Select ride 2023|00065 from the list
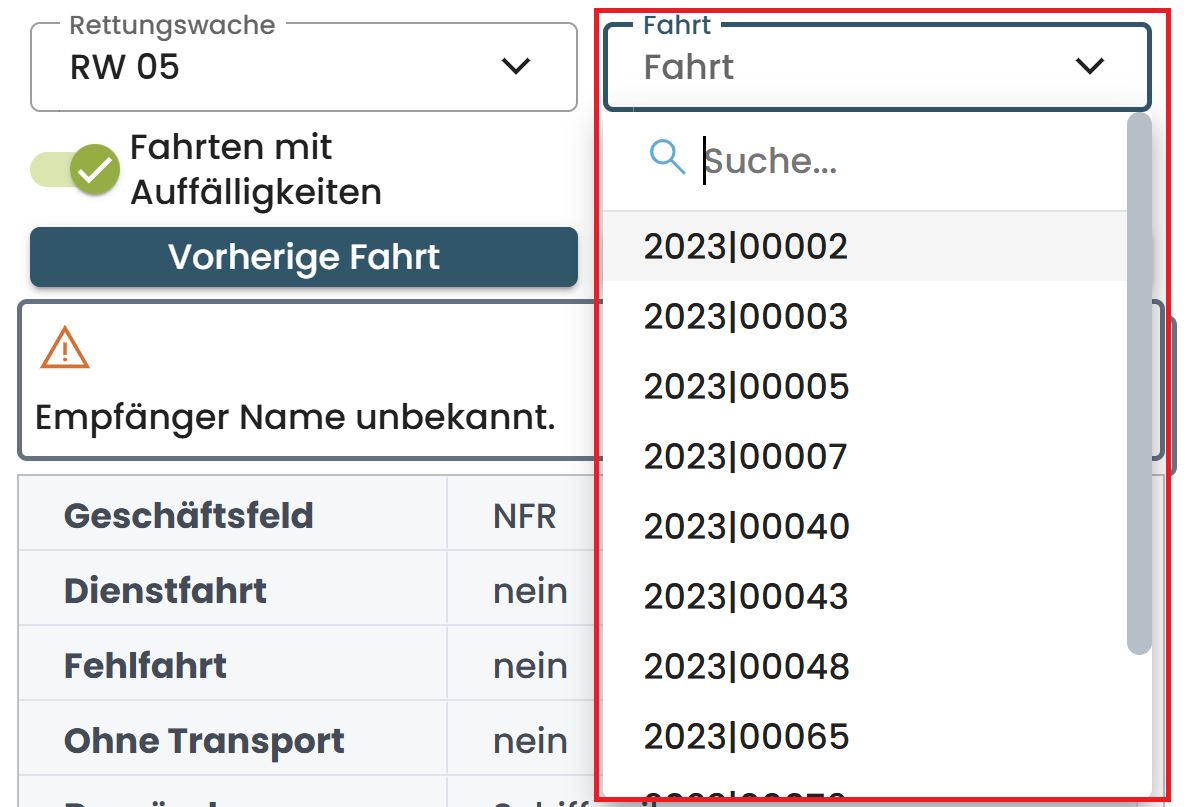Screen dimensions: 1194x807 click(x=748, y=735)
